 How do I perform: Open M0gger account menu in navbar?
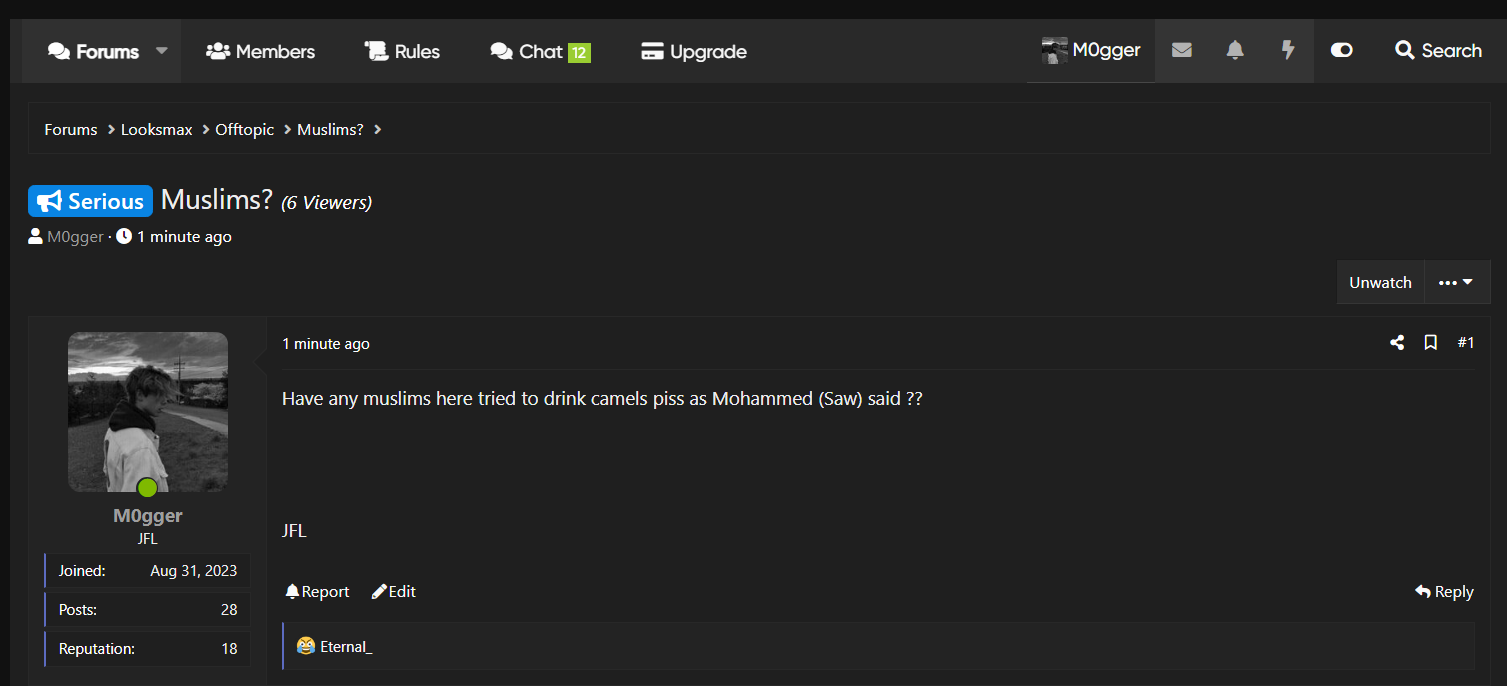(x=1091, y=50)
